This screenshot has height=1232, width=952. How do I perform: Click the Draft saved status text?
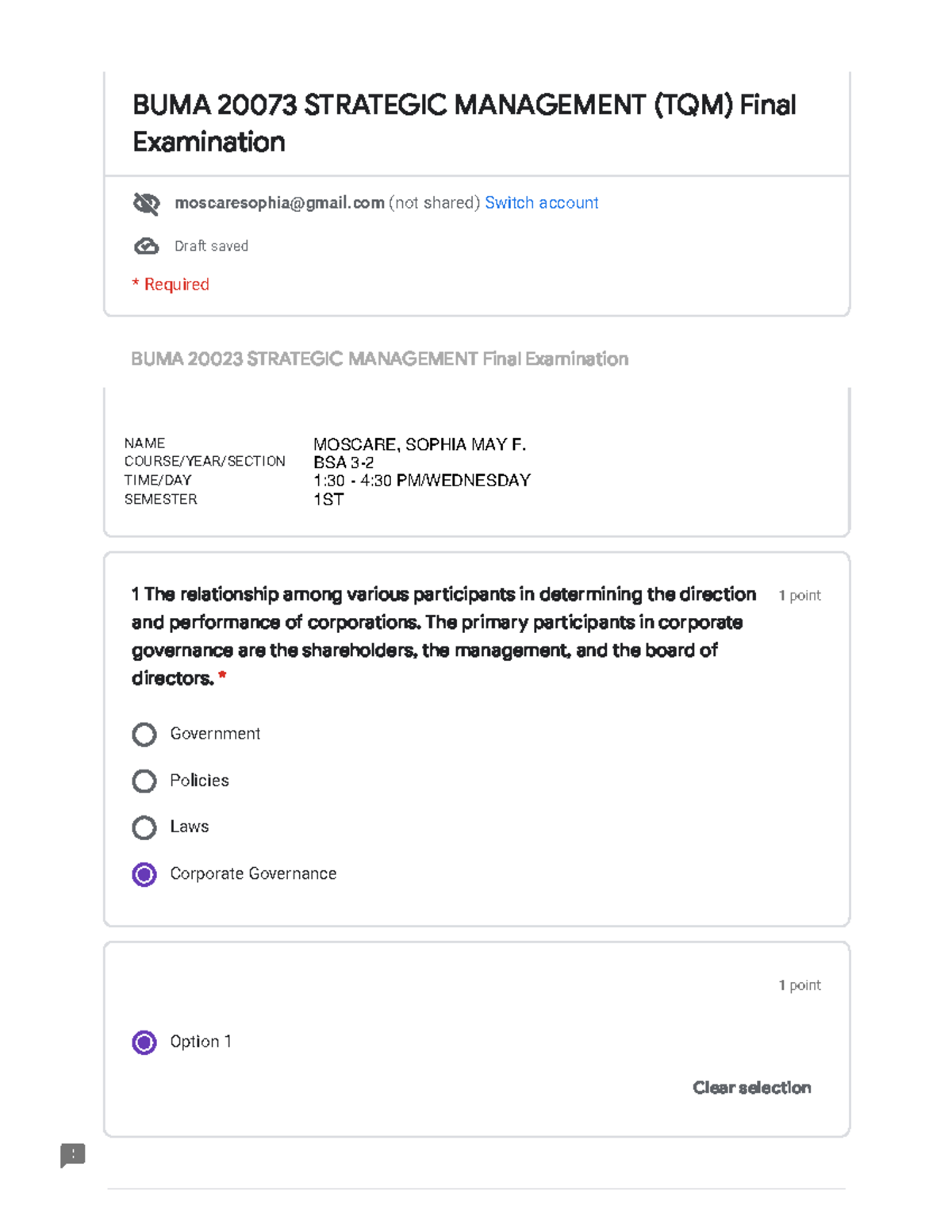[211, 246]
